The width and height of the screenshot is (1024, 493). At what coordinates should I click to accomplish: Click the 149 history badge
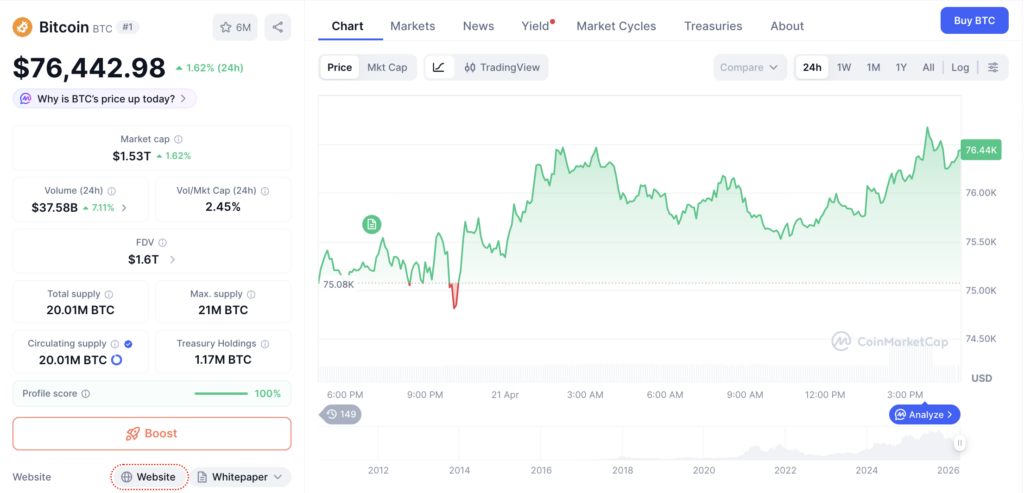point(340,414)
